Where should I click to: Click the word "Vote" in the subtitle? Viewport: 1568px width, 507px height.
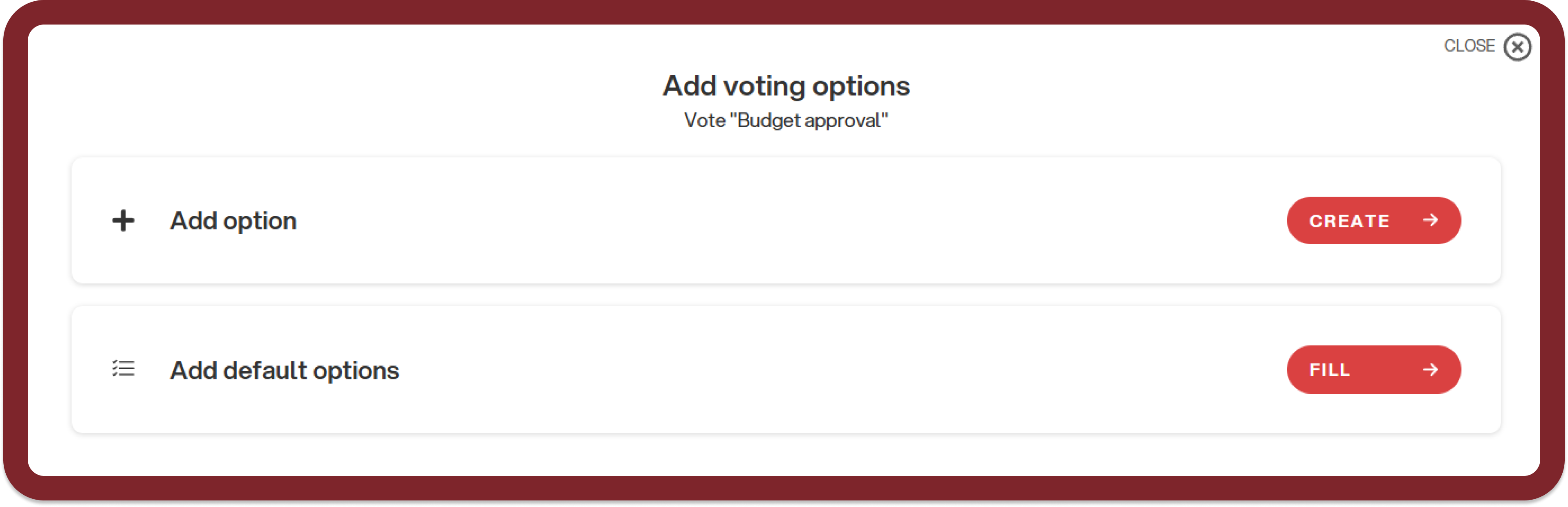(704, 121)
